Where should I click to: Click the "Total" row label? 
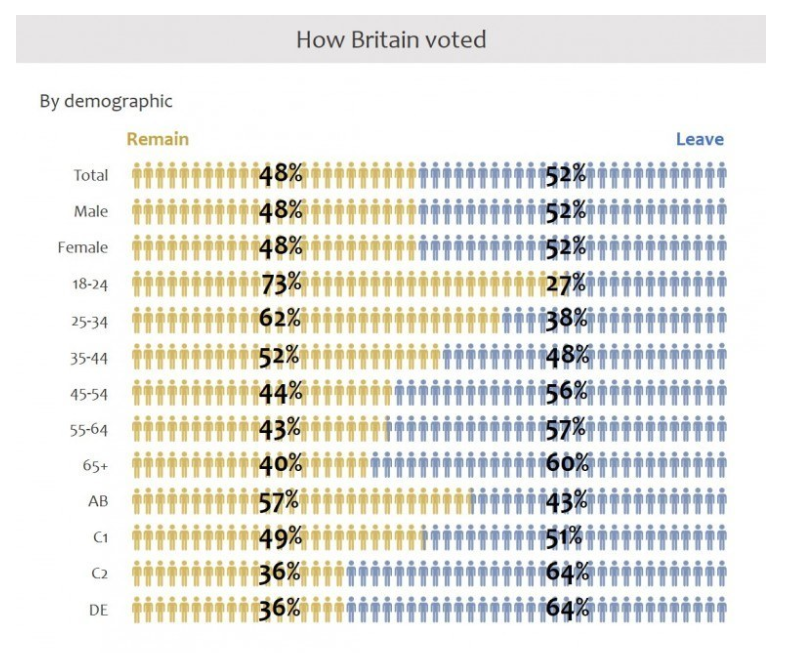click(x=91, y=176)
